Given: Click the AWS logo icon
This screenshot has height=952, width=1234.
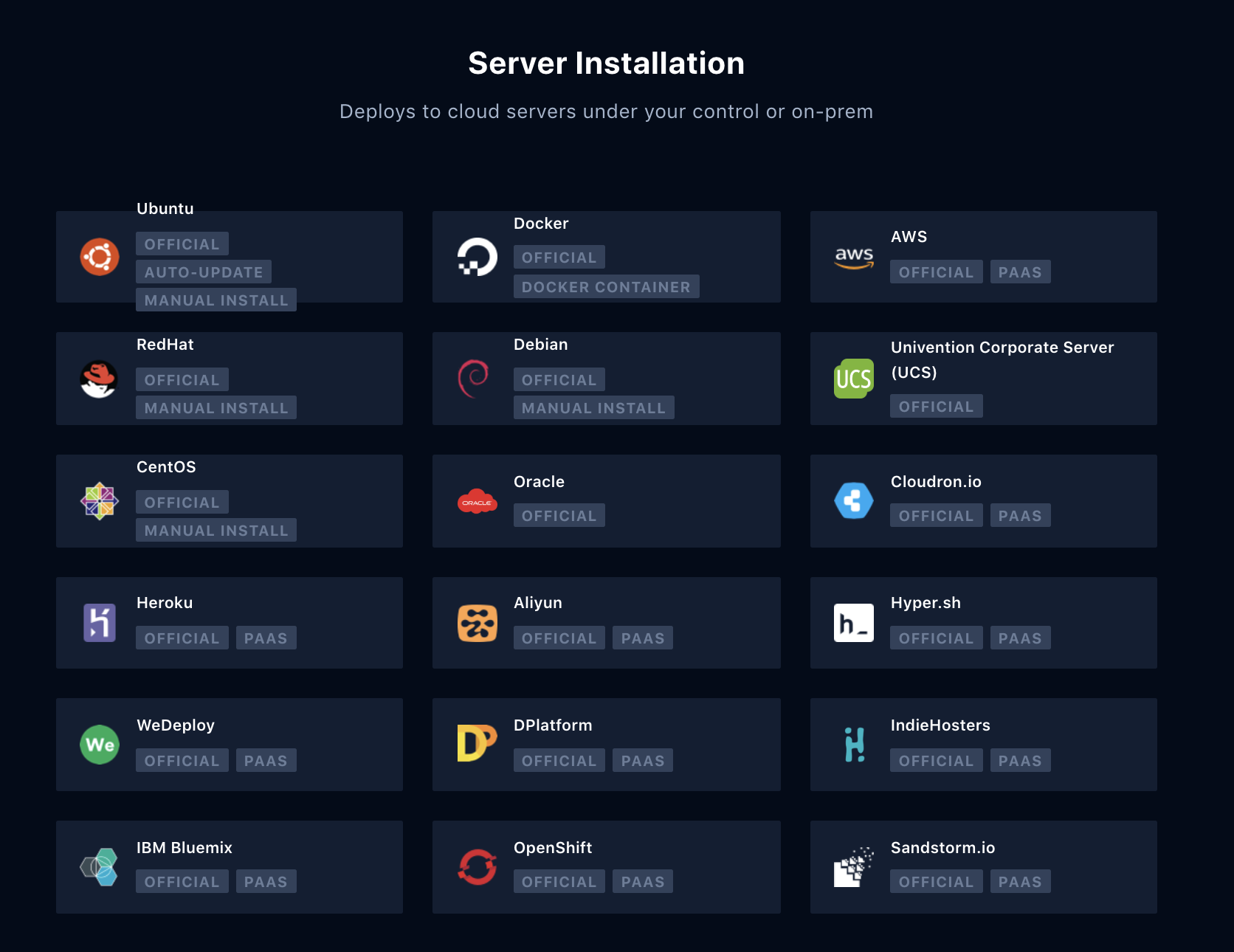Looking at the screenshot, I should pyautogui.click(x=854, y=257).
